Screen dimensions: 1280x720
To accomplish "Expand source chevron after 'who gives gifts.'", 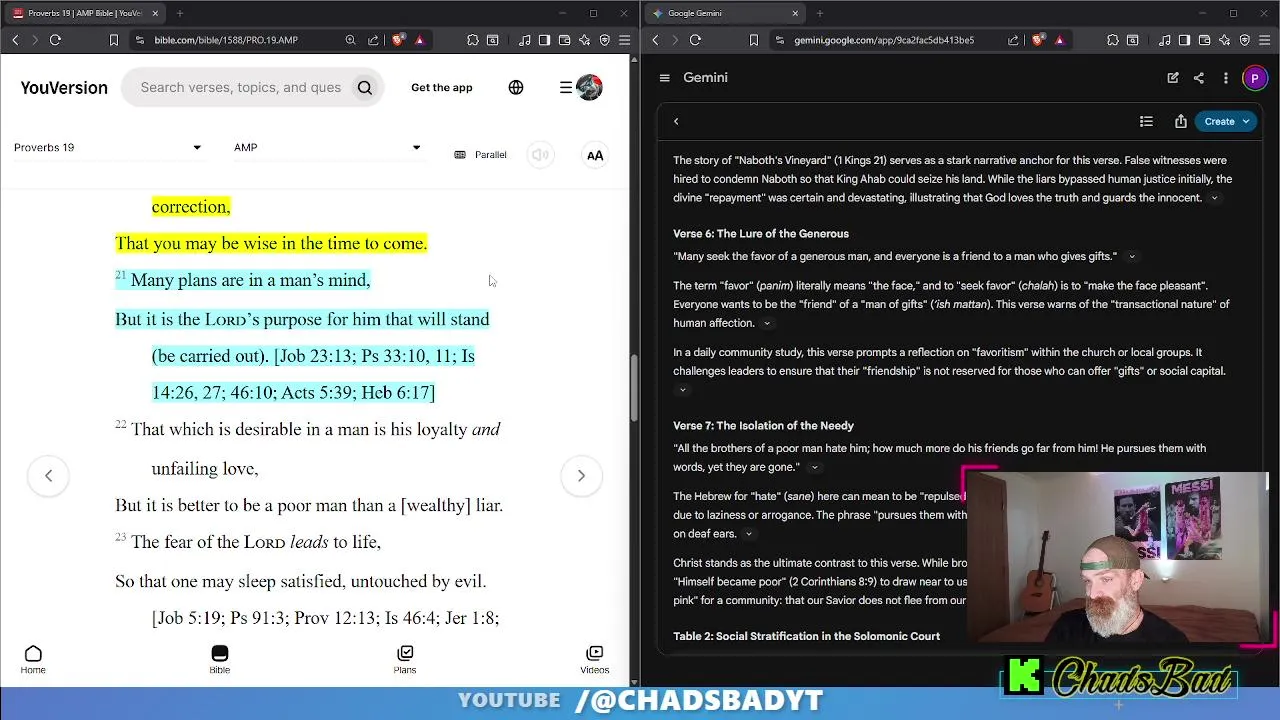I will click(x=1132, y=257).
